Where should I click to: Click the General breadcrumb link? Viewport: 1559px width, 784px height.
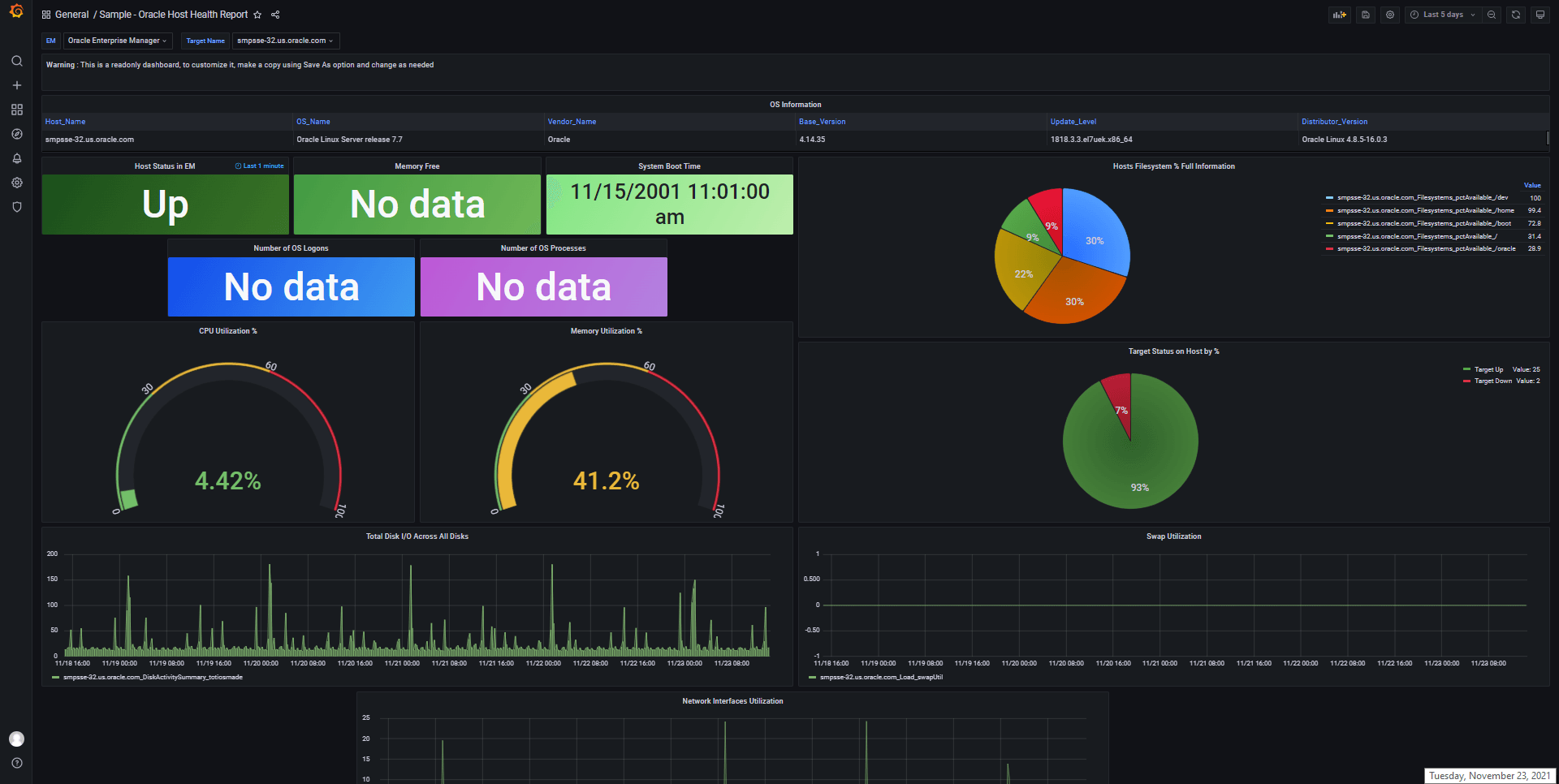point(72,15)
